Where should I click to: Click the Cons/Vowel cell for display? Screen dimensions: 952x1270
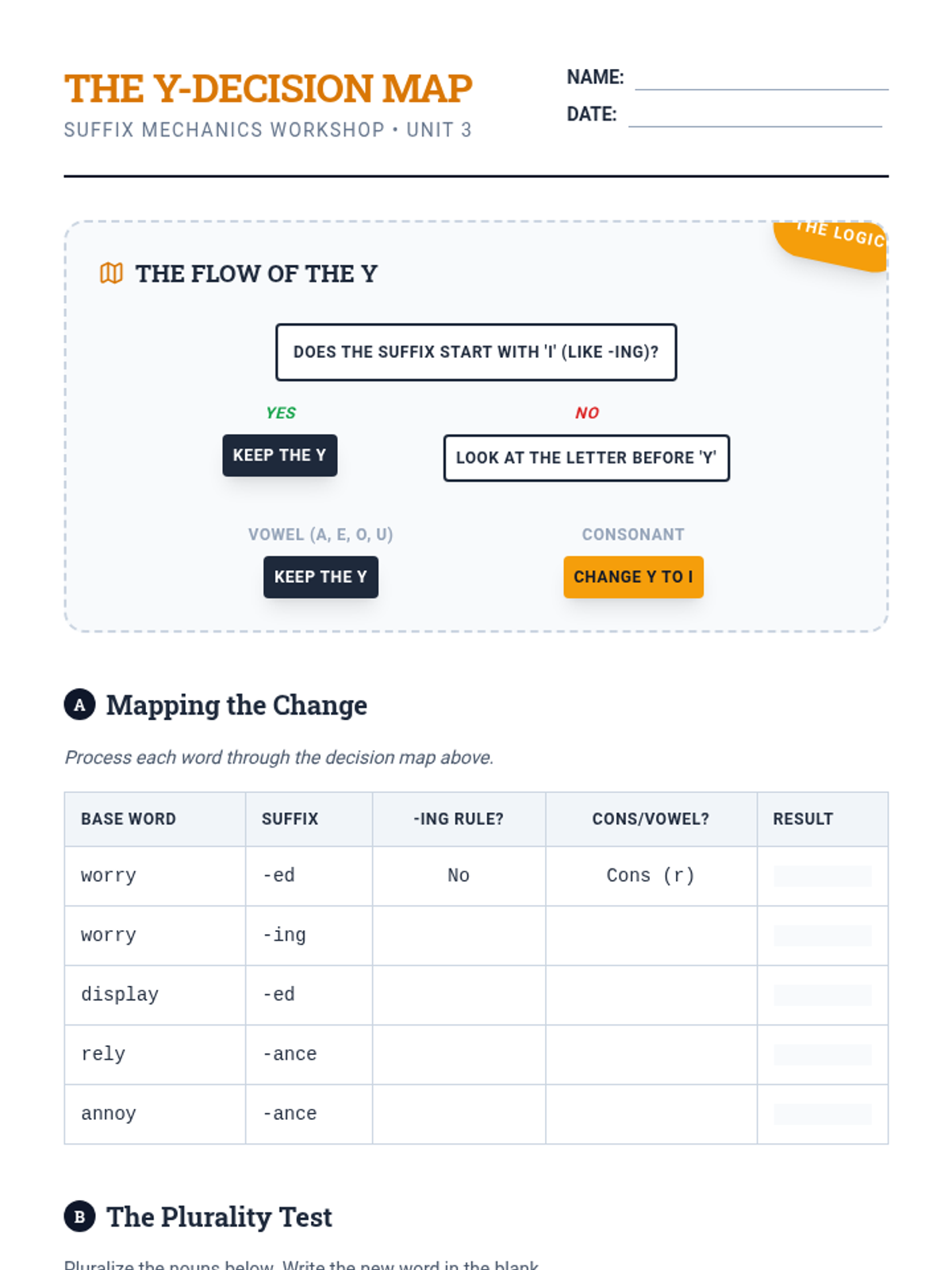point(651,995)
